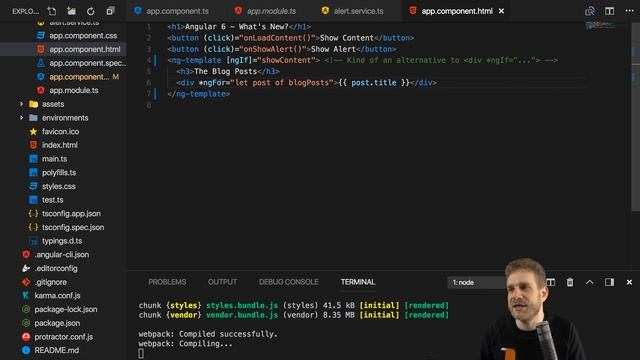Select the app.component.html editor tab

click(456, 11)
